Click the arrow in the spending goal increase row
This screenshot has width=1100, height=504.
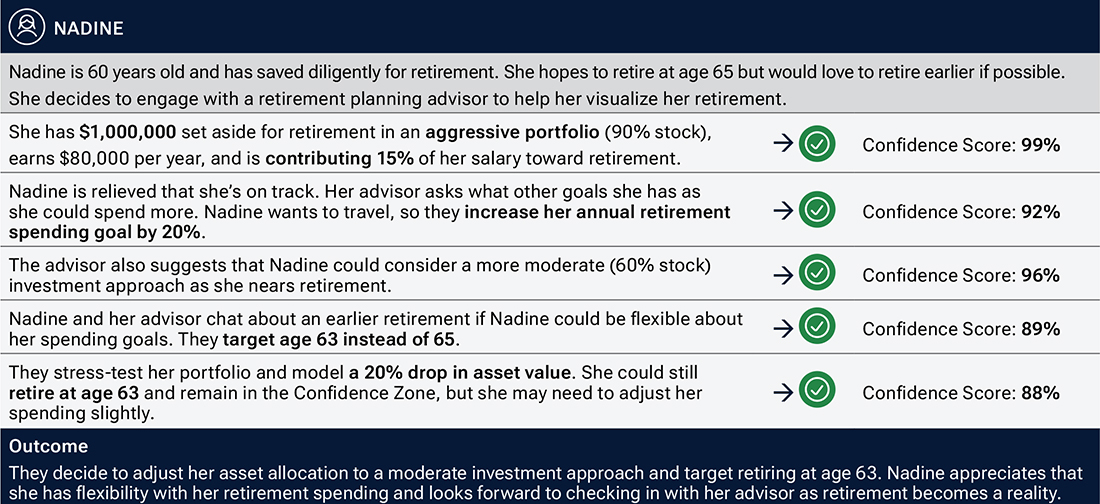pyautogui.click(x=782, y=212)
